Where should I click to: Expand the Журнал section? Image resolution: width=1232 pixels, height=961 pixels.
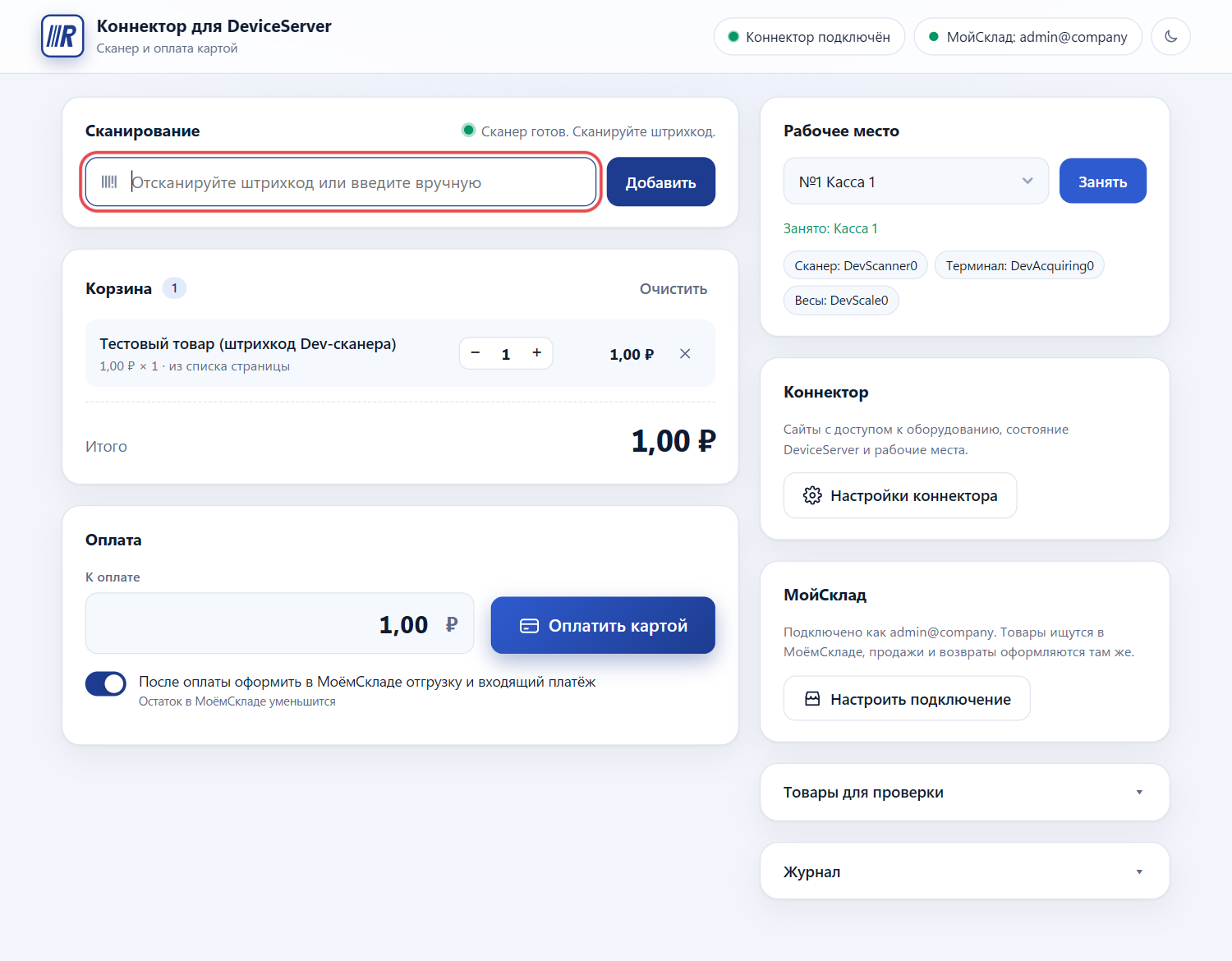coord(965,871)
